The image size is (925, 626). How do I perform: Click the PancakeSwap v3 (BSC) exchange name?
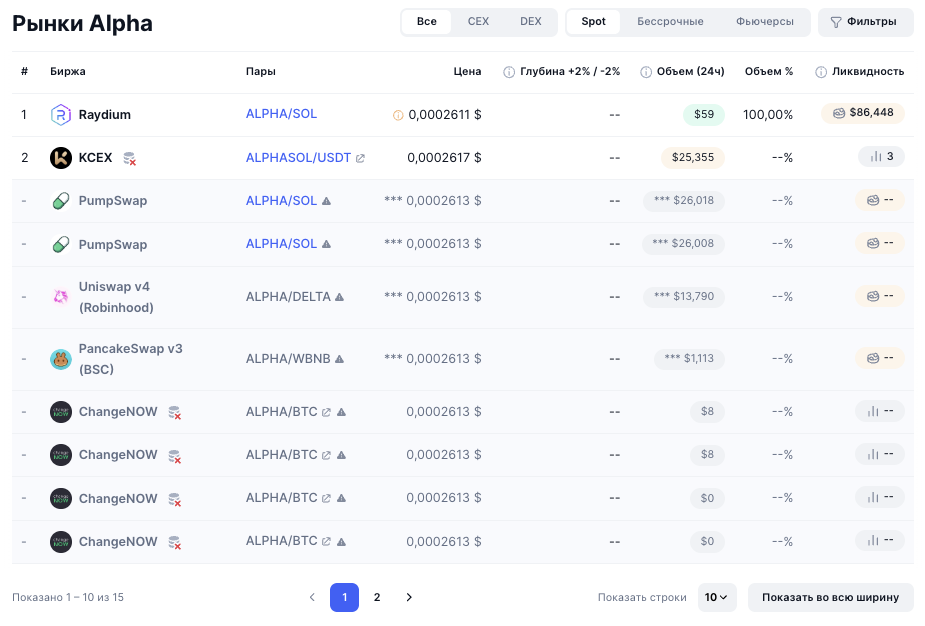[131, 359]
